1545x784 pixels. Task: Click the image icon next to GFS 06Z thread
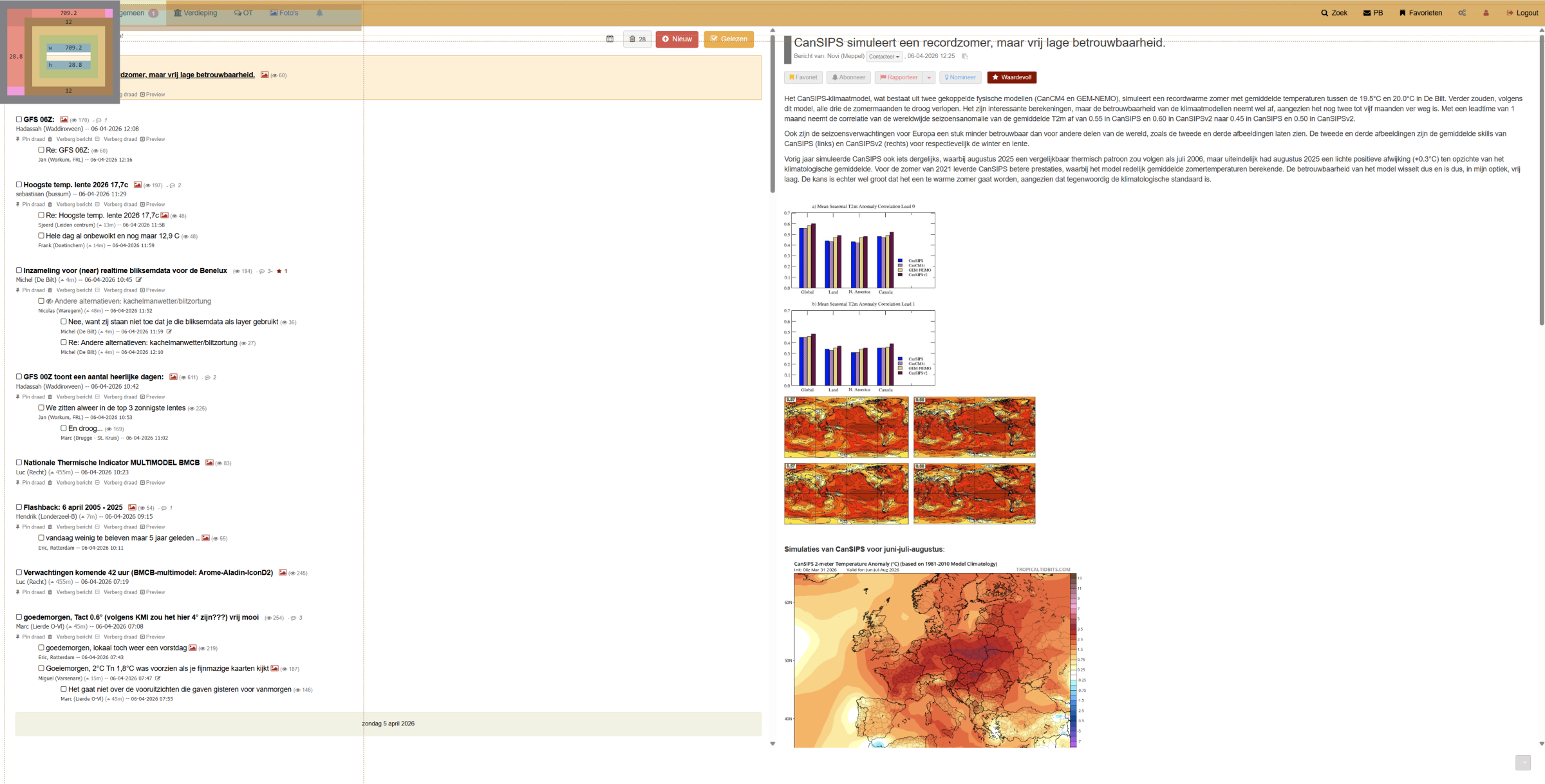(64, 120)
